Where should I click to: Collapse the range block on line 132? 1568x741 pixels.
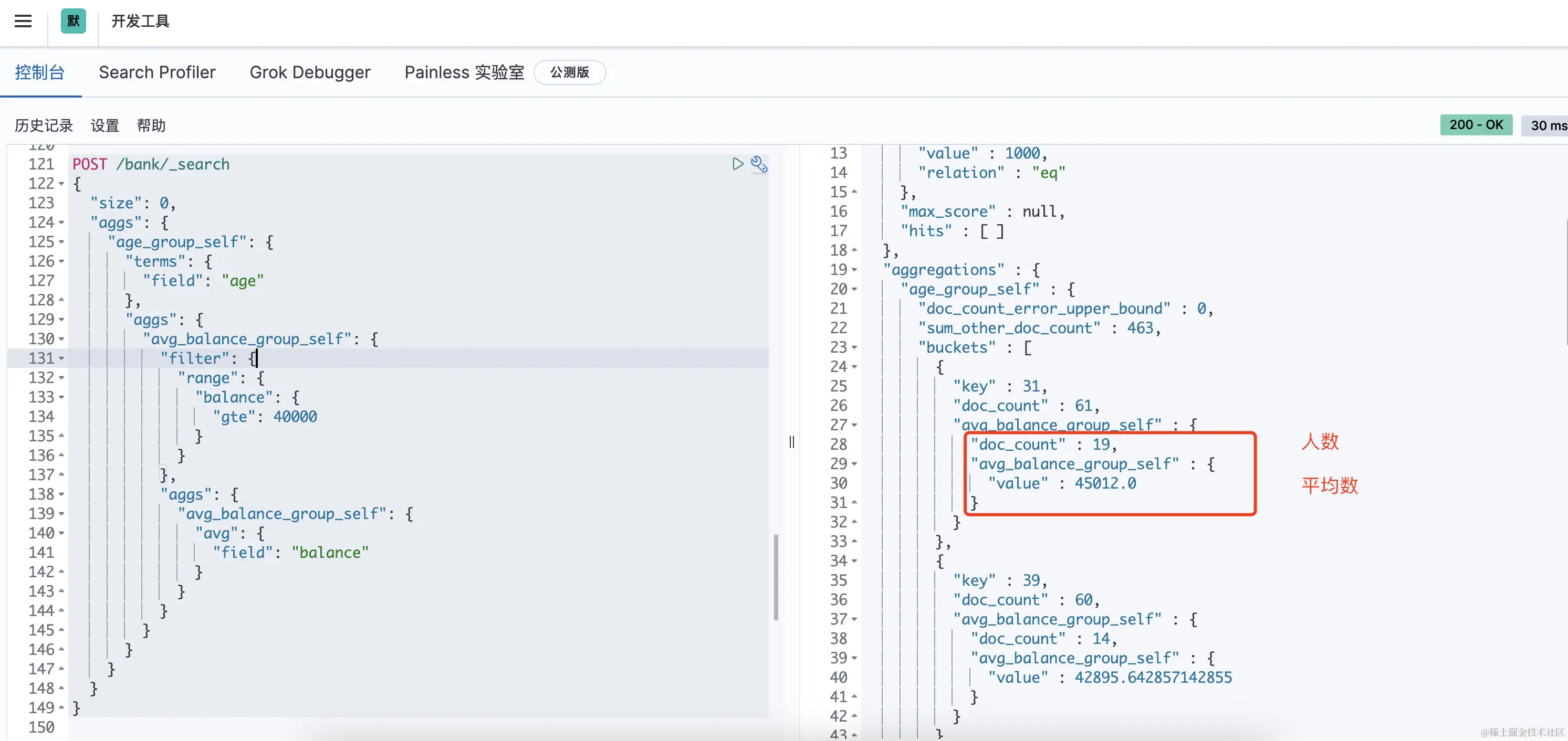(61, 378)
